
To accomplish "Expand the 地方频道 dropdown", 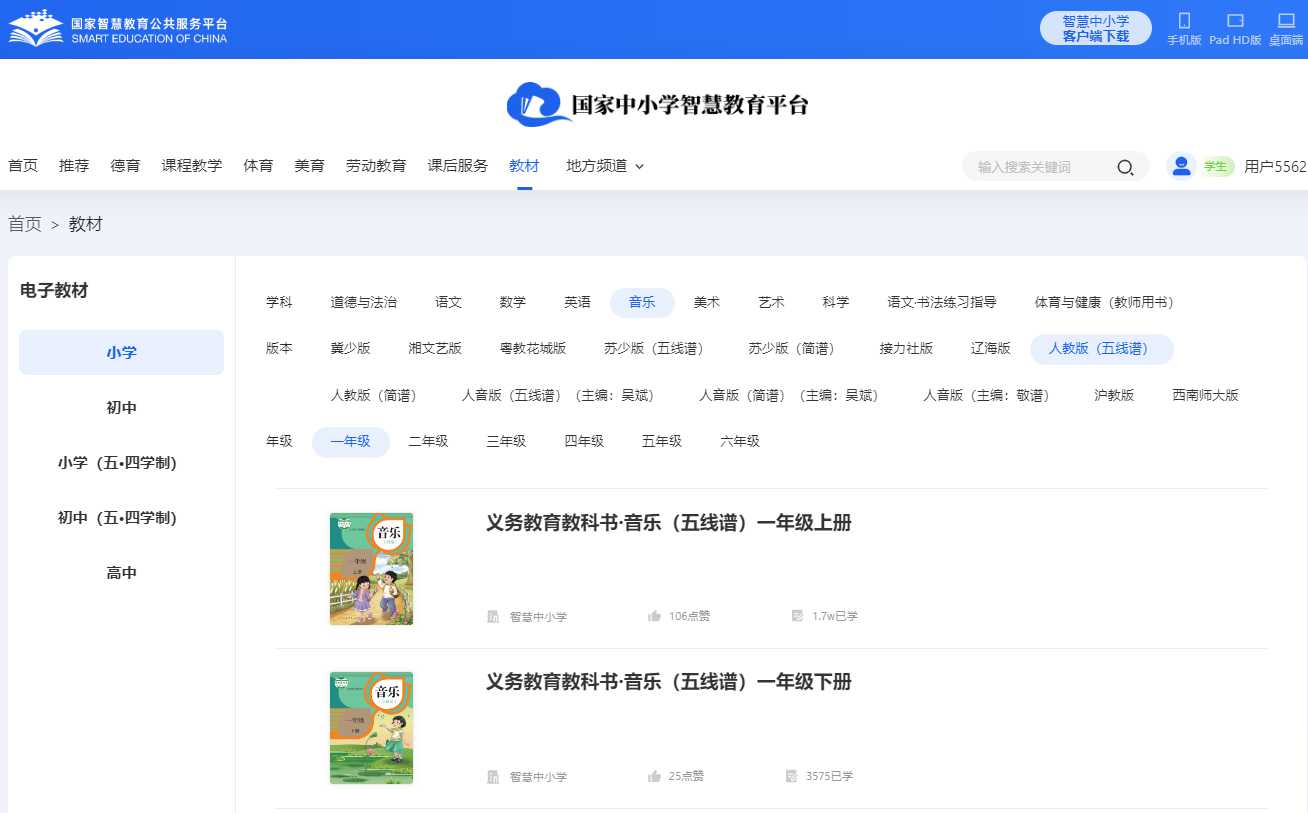I will coord(605,166).
